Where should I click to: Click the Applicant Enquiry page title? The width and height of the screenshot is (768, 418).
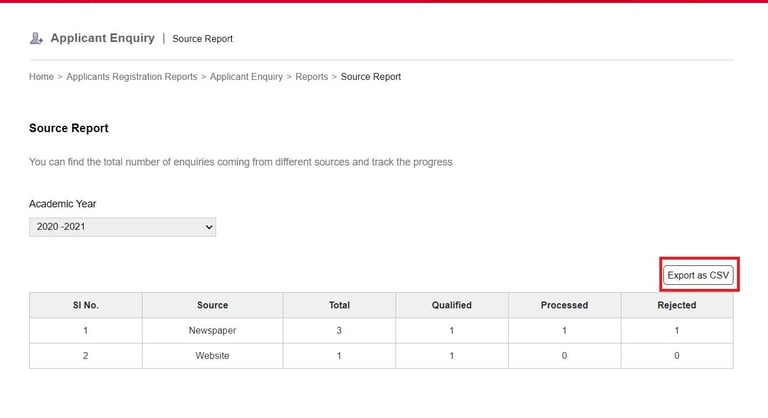pyautogui.click(x=102, y=38)
